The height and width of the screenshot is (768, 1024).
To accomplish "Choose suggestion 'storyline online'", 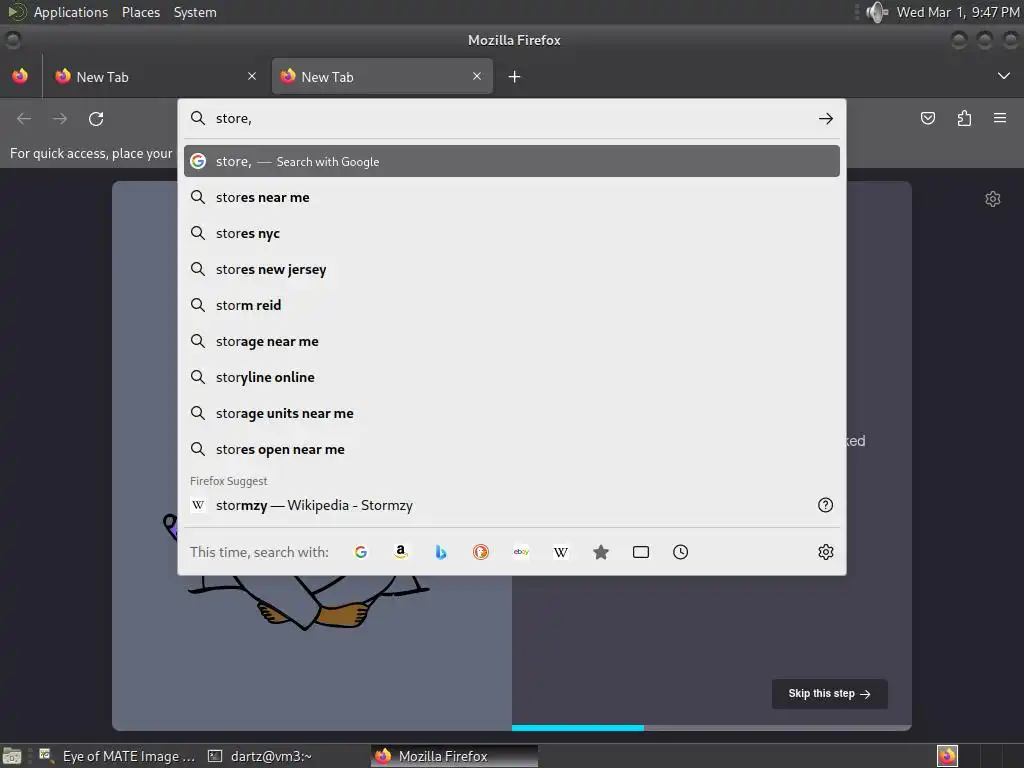I will (x=512, y=377).
